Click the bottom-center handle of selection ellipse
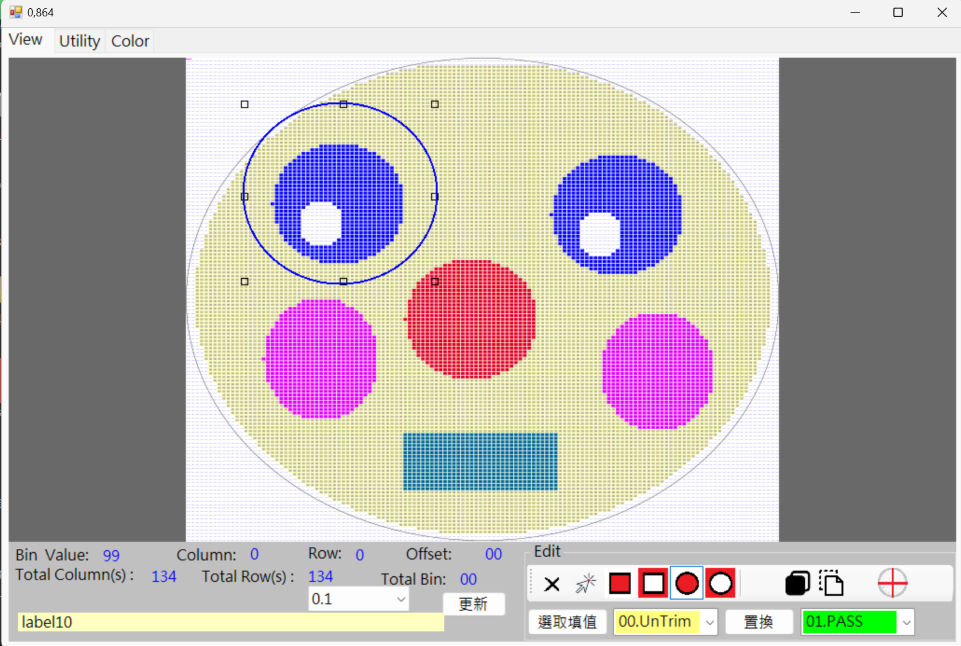This screenshot has height=646, width=961. pyautogui.click(x=343, y=281)
